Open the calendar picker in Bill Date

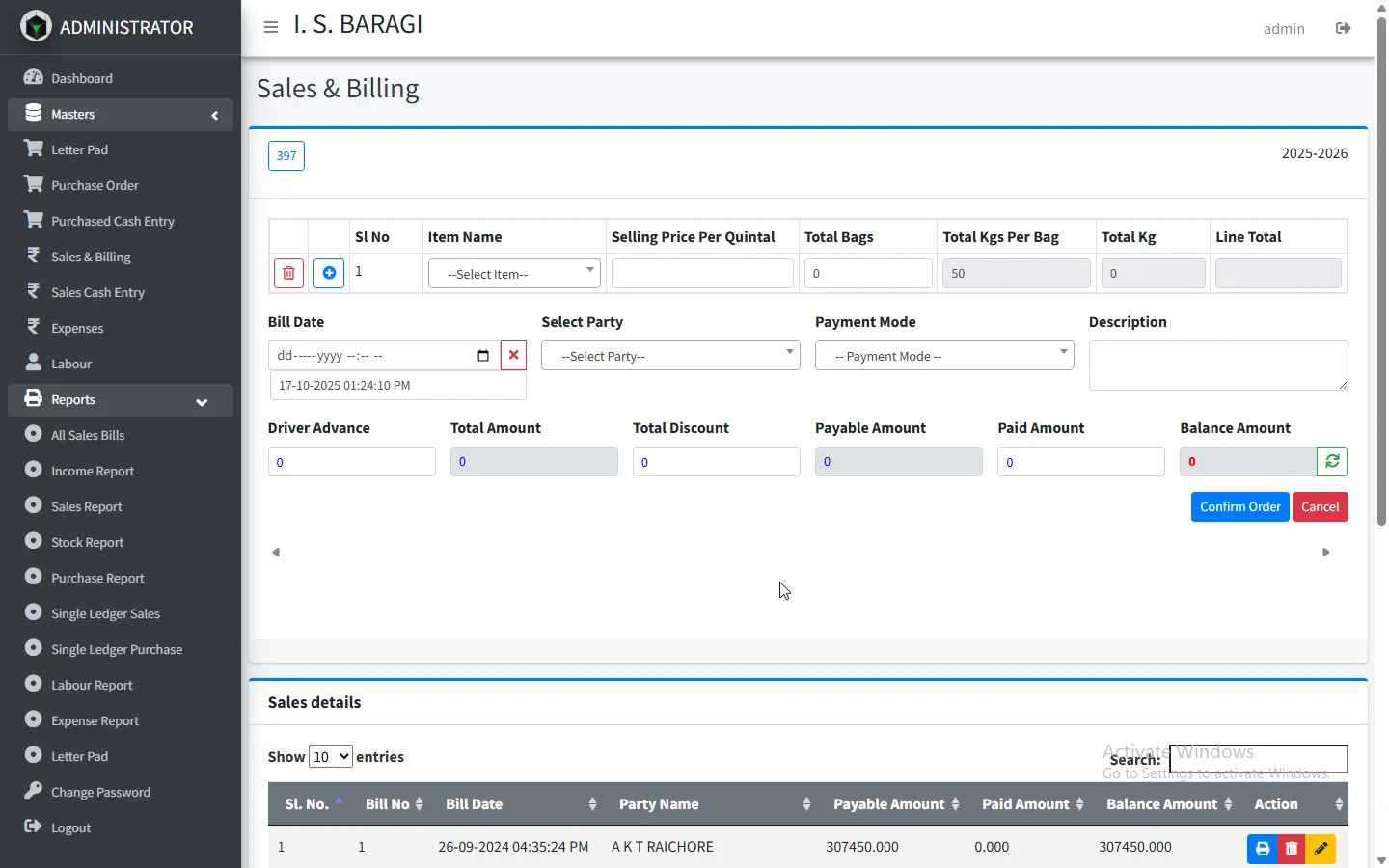point(483,356)
